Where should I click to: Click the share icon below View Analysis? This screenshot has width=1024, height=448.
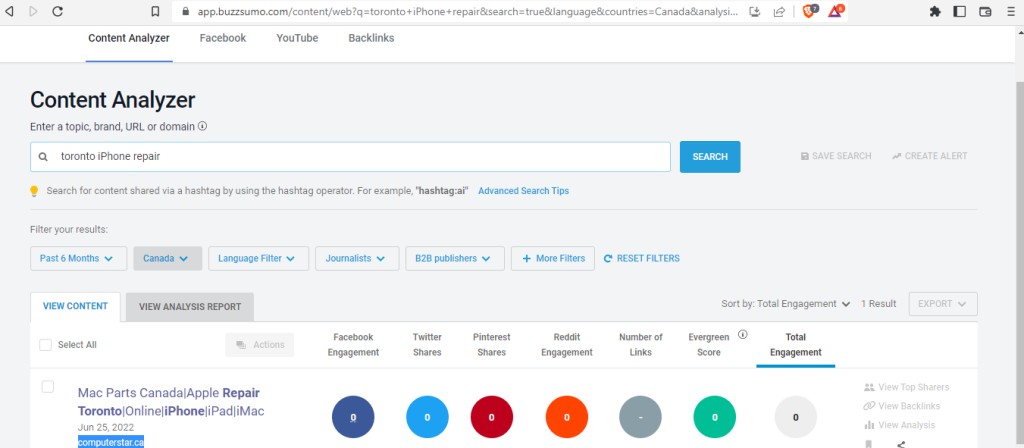click(x=901, y=444)
